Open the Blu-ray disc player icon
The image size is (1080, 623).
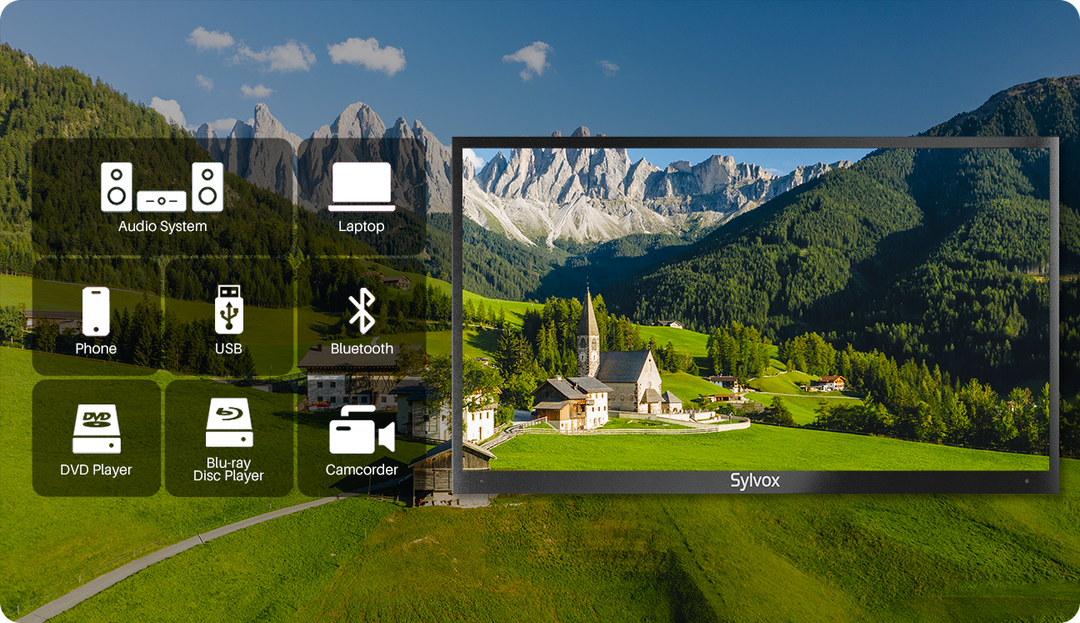229,424
